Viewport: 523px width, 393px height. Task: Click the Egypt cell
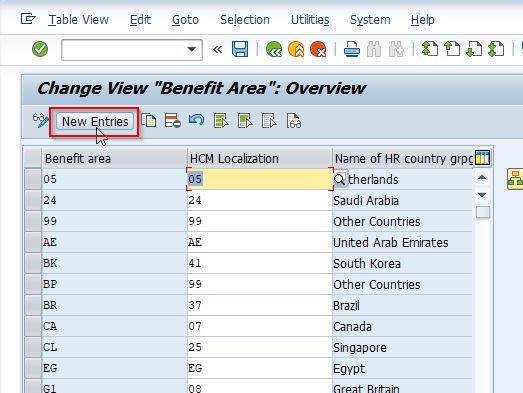point(402,369)
